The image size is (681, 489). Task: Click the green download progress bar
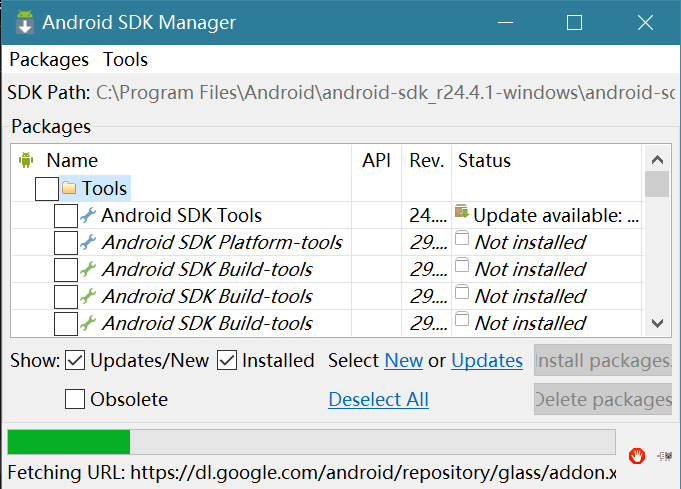click(69, 442)
